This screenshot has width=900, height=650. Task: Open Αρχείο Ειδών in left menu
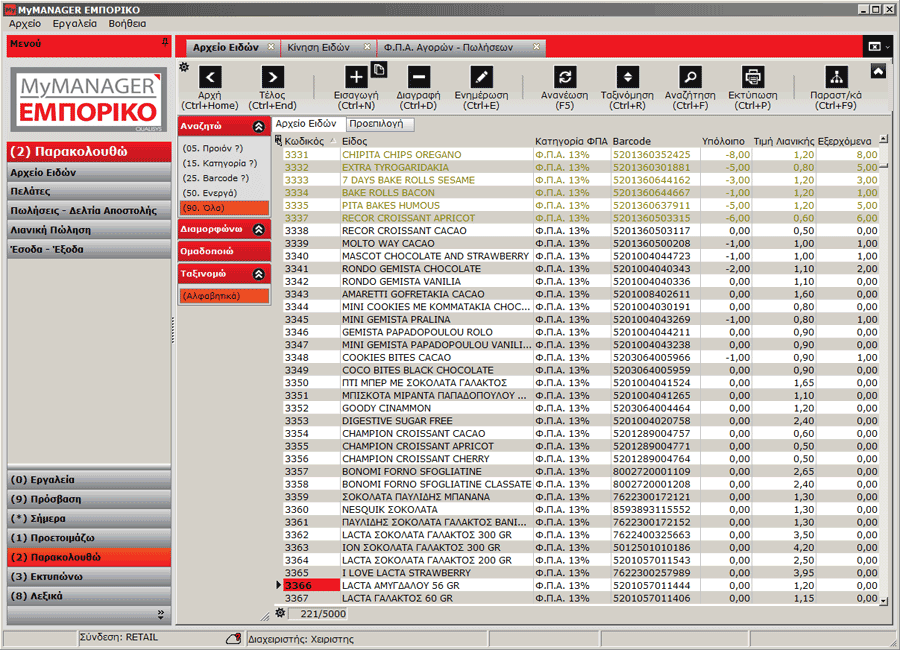89,172
